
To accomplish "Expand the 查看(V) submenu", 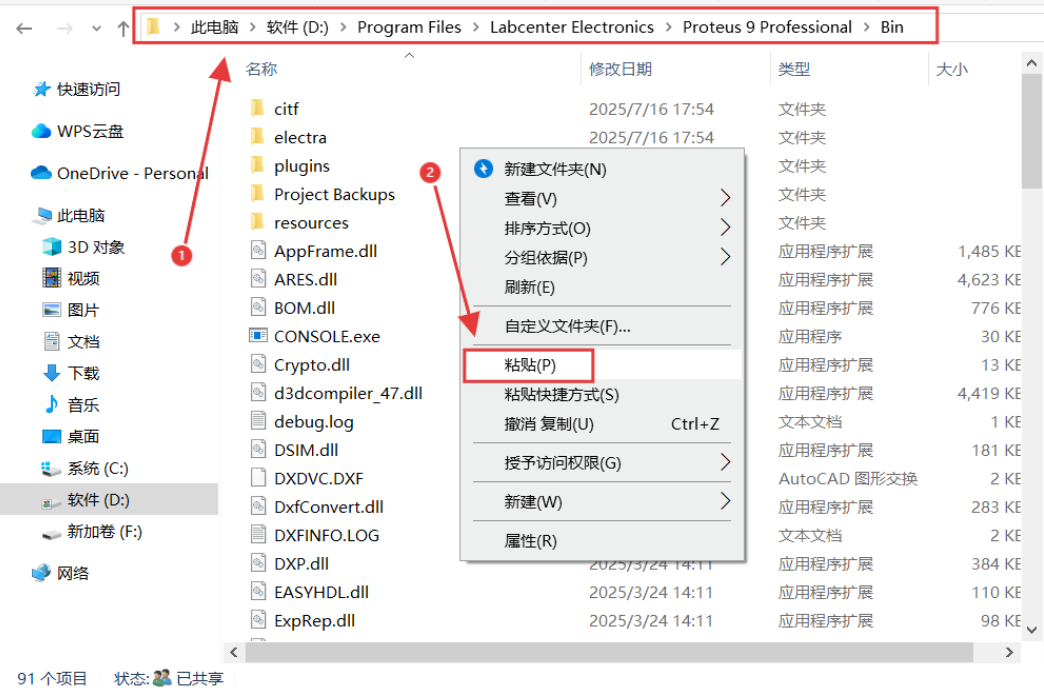I will (x=602, y=198).
